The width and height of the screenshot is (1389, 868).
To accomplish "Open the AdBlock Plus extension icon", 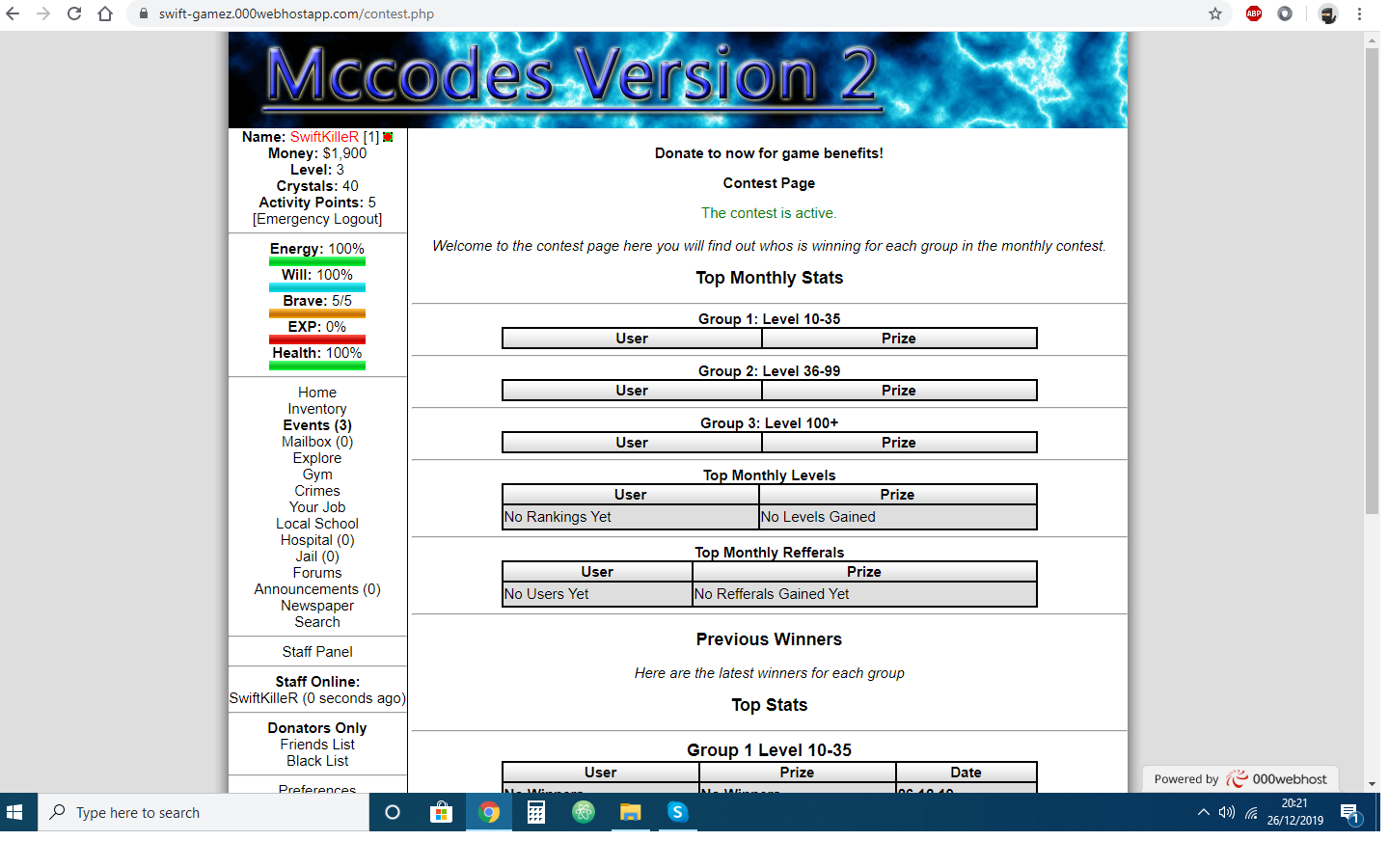I will coord(1254,14).
